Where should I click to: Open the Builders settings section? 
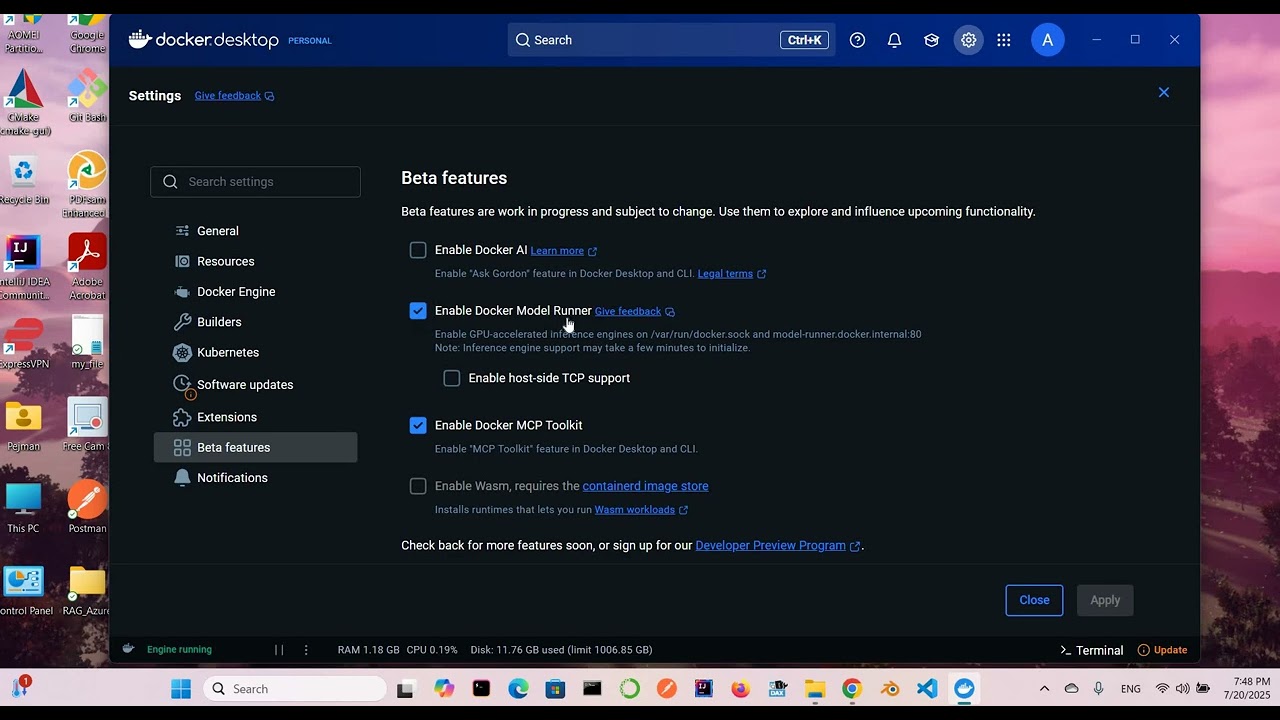(x=255, y=322)
